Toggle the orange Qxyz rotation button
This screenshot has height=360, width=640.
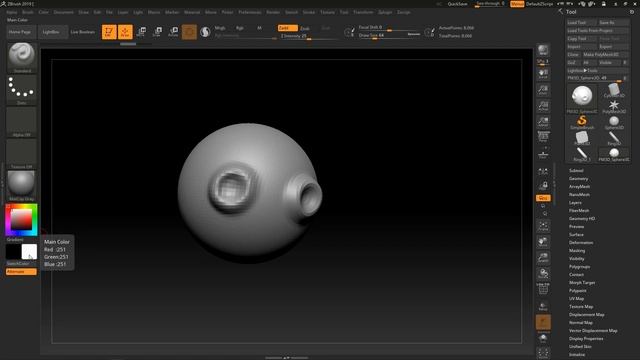(543, 198)
